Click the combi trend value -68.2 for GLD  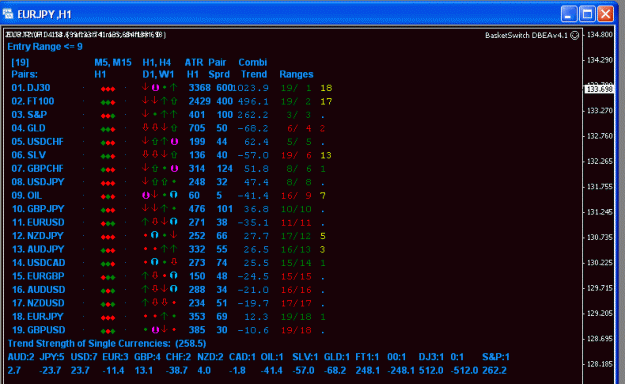[x=253, y=128]
